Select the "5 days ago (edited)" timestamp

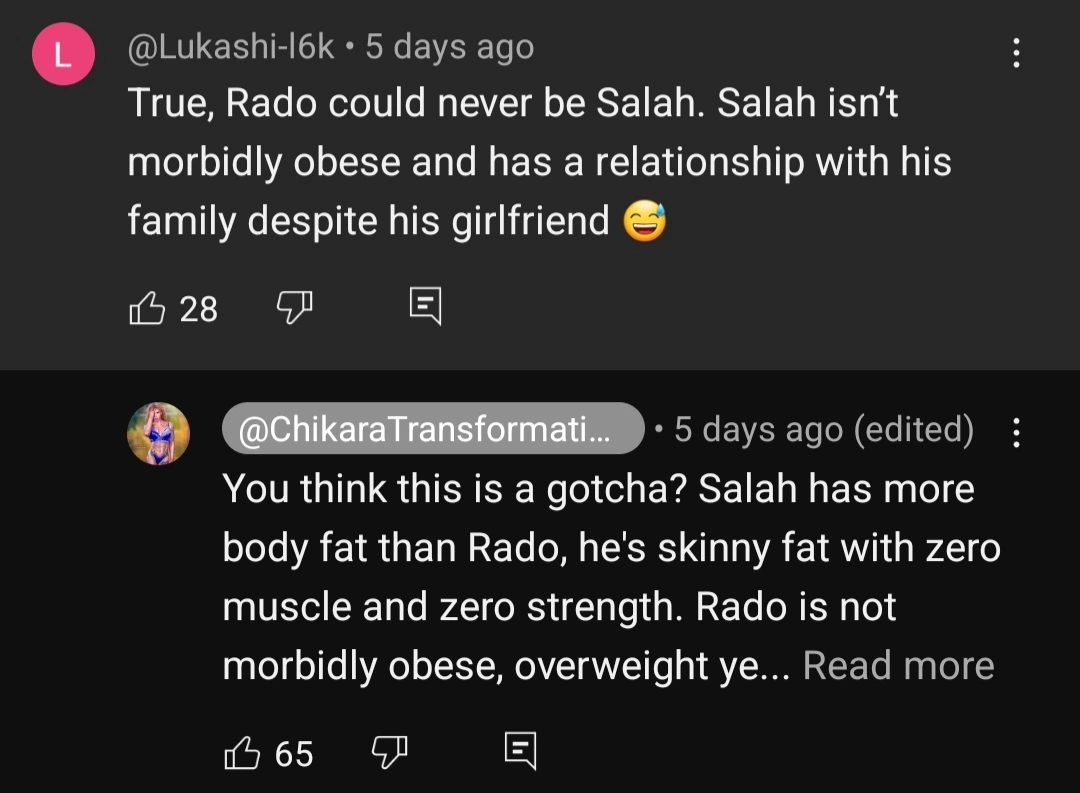pos(823,429)
